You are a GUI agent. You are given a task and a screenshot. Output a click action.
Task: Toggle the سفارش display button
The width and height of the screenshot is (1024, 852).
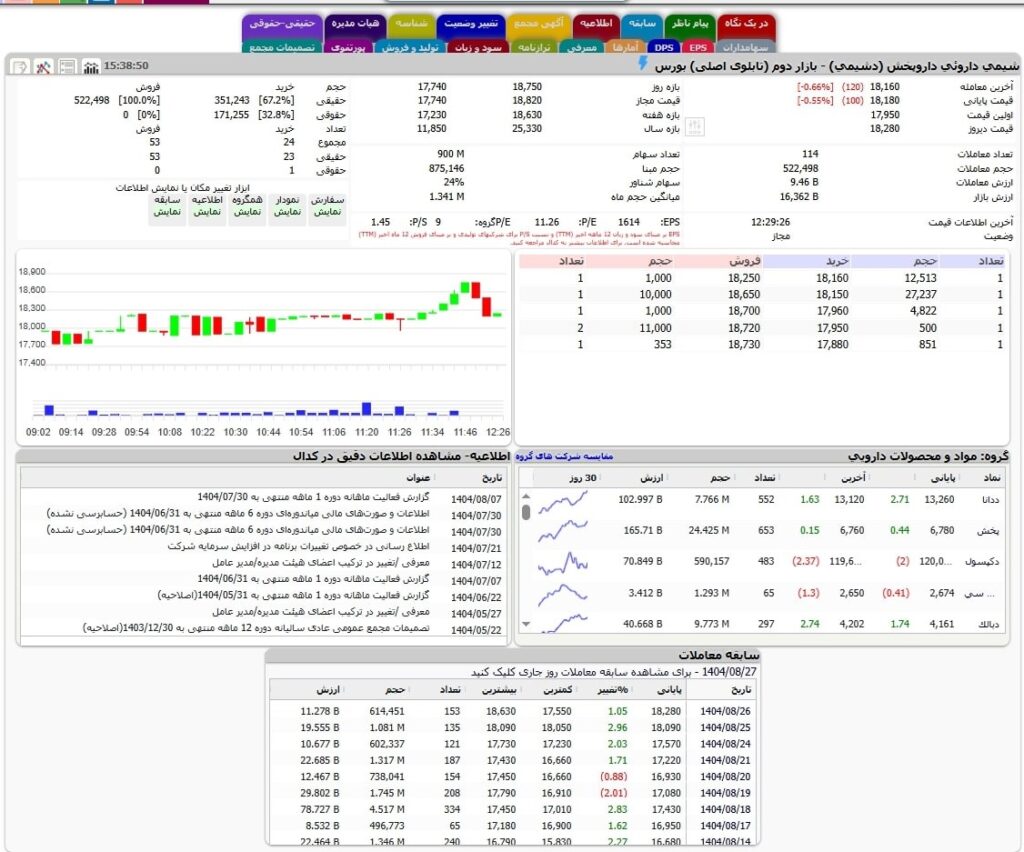(329, 206)
